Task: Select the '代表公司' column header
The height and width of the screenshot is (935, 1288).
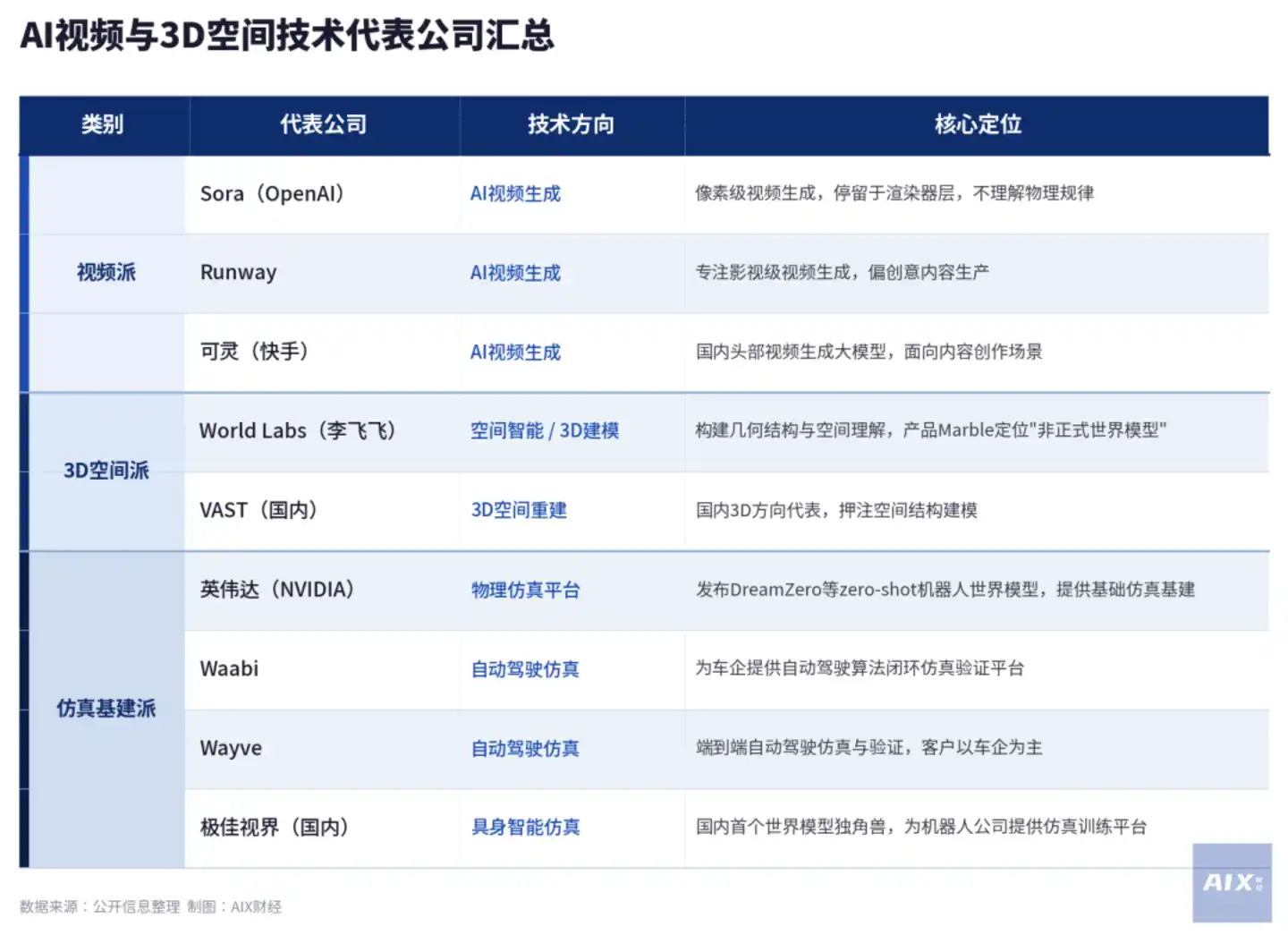Action: [x=324, y=124]
